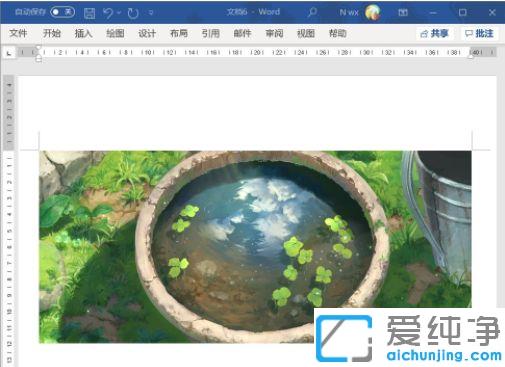
Task: Click the tab stop selector icon
Action: tap(9, 53)
